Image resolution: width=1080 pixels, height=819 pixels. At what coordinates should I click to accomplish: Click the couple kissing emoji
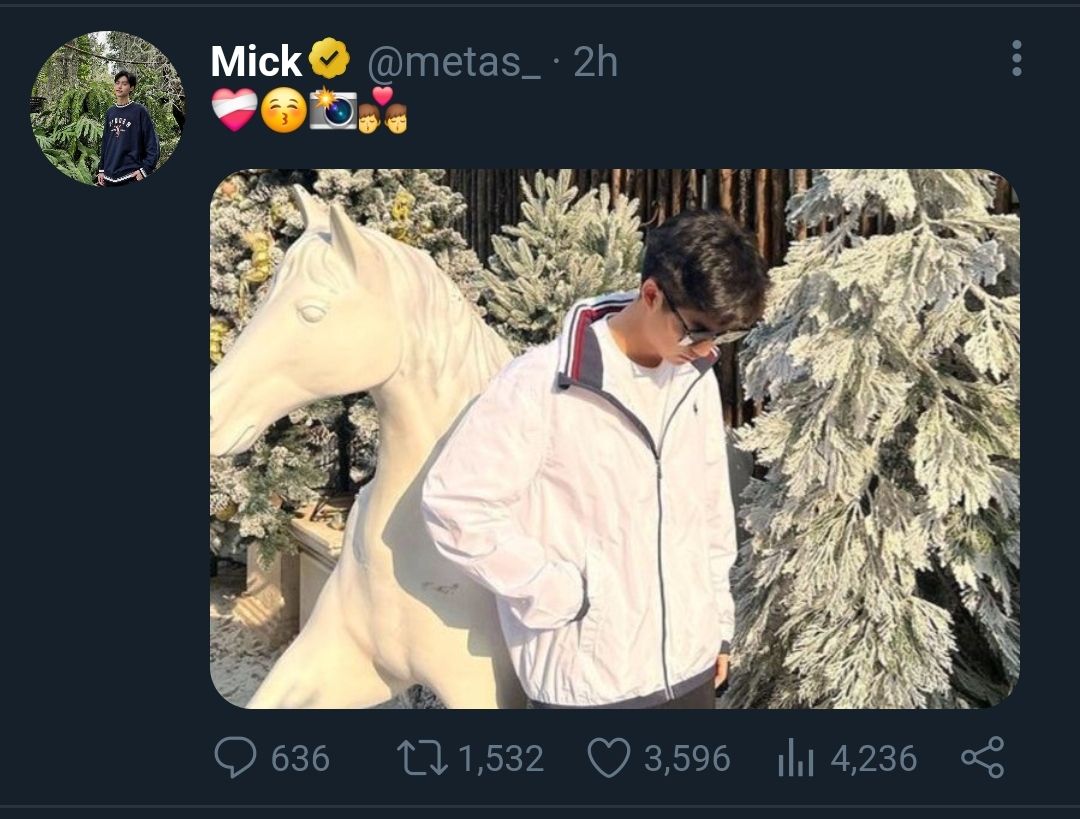click(x=383, y=110)
